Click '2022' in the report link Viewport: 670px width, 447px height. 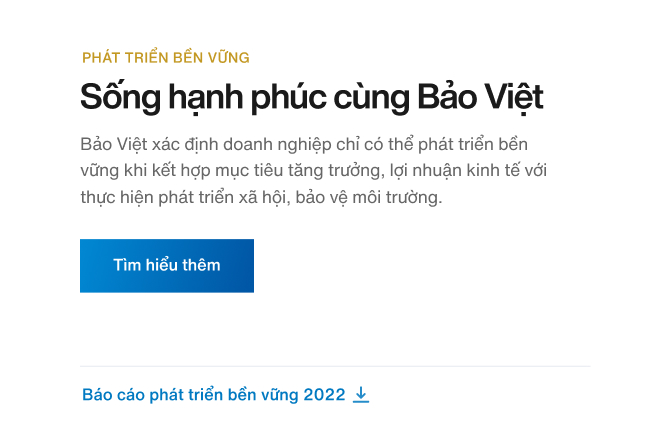[323, 395]
